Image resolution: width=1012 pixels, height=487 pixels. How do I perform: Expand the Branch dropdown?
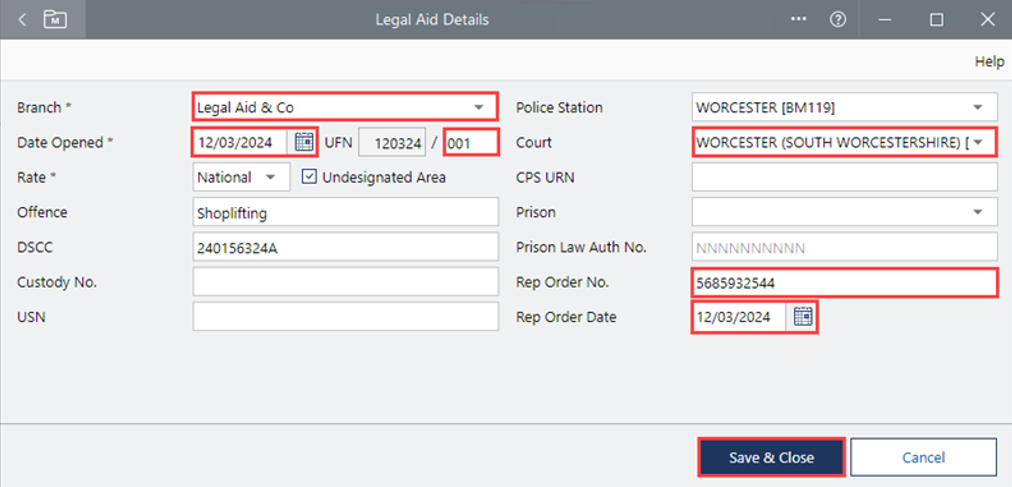(478, 107)
